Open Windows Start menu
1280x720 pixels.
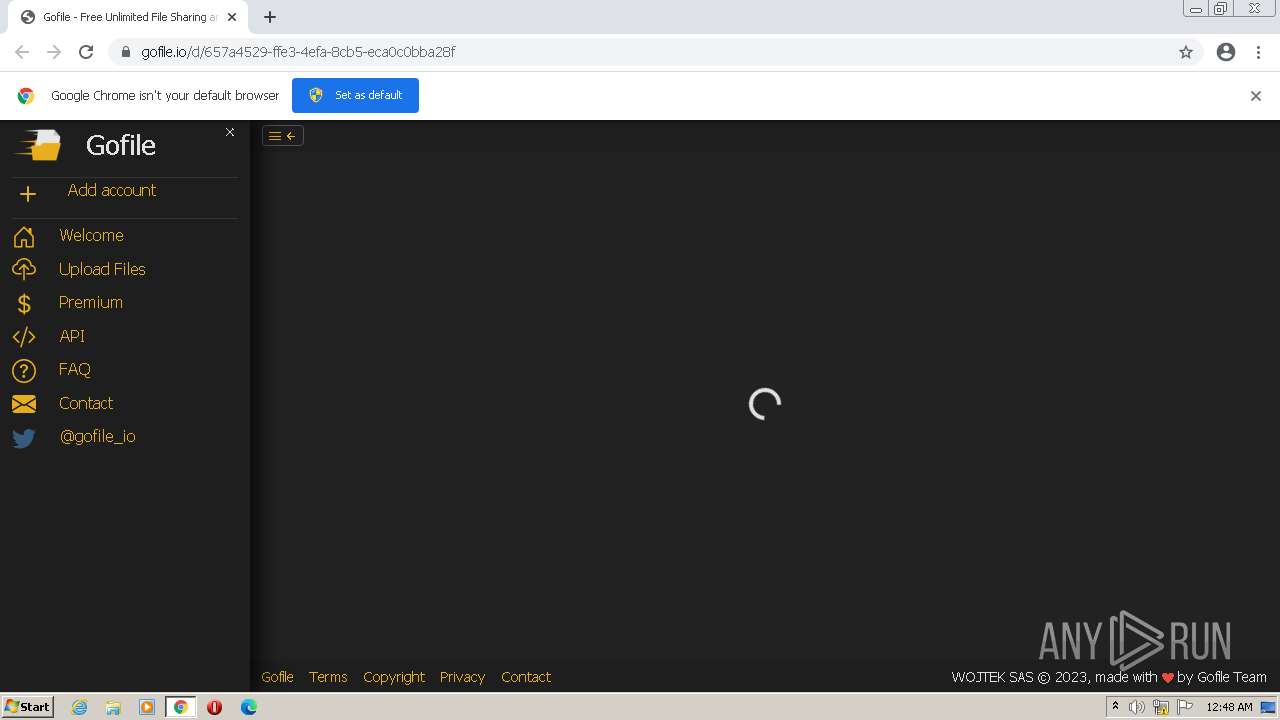(28, 707)
